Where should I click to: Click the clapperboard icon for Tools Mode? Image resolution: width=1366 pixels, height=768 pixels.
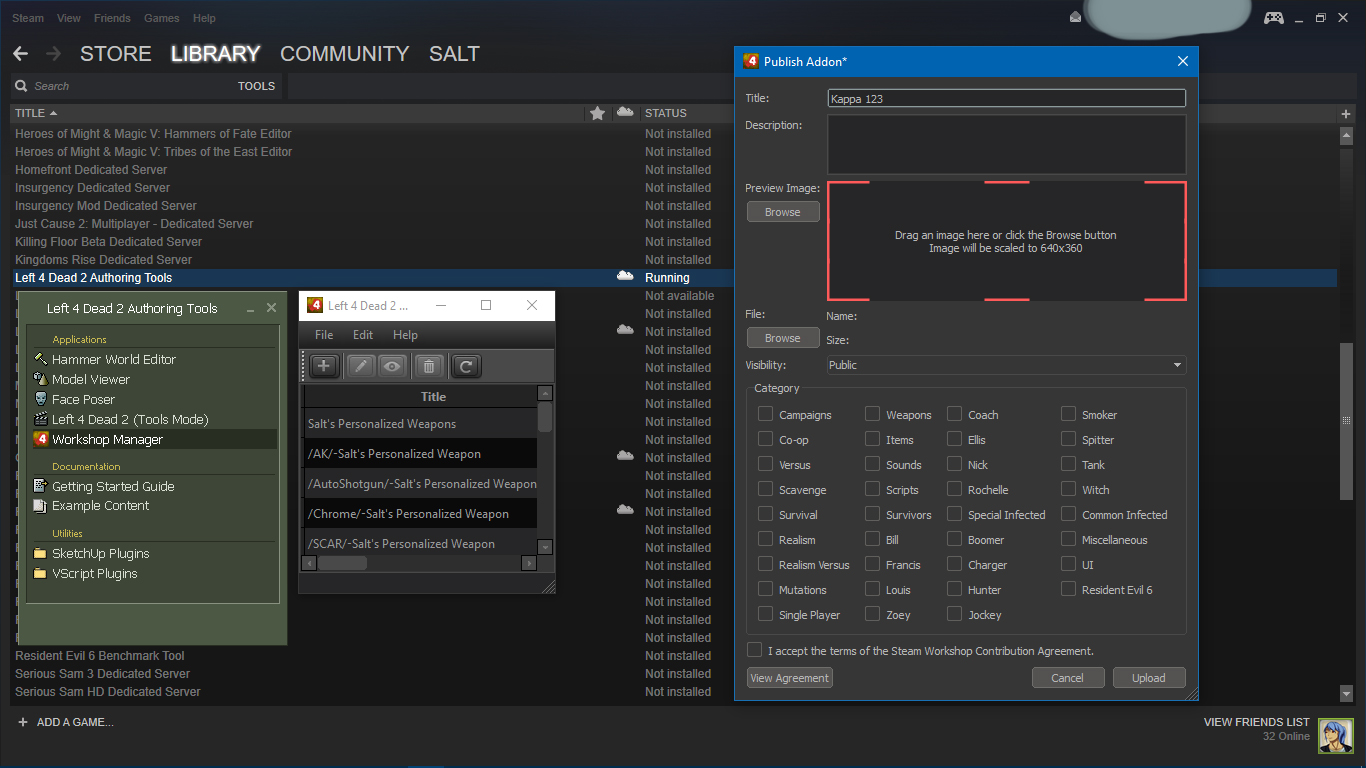pos(41,419)
